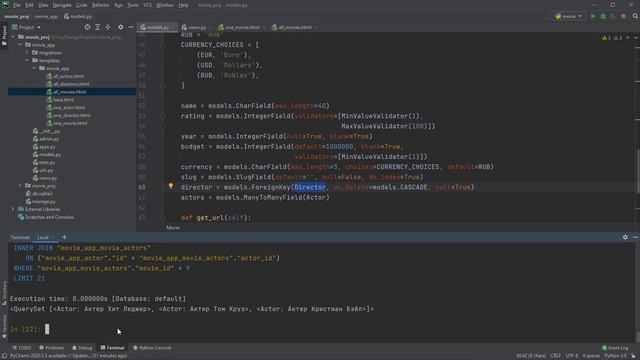Click the yellow intention lightbulb on the director line
Image resolution: width=640 pixels, height=360 pixels.
(x=171, y=186)
